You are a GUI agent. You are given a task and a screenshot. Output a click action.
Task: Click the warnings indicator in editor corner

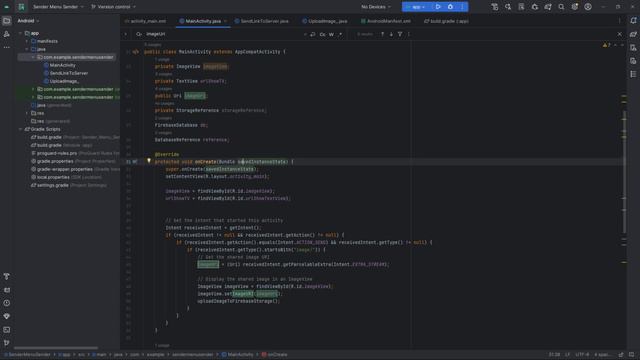(607, 45)
